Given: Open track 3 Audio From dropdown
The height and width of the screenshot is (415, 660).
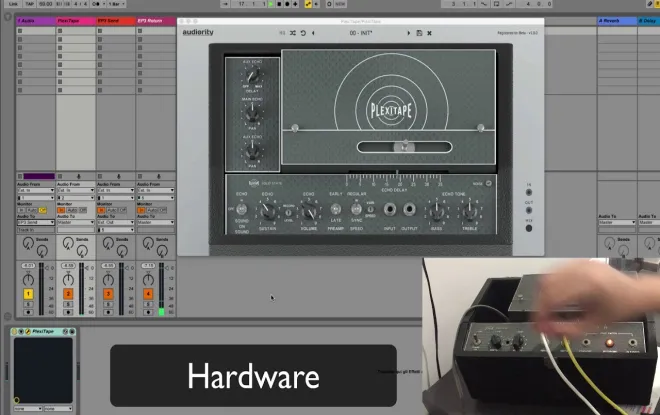Looking at the screenshot, I should (x=116, y=191).
